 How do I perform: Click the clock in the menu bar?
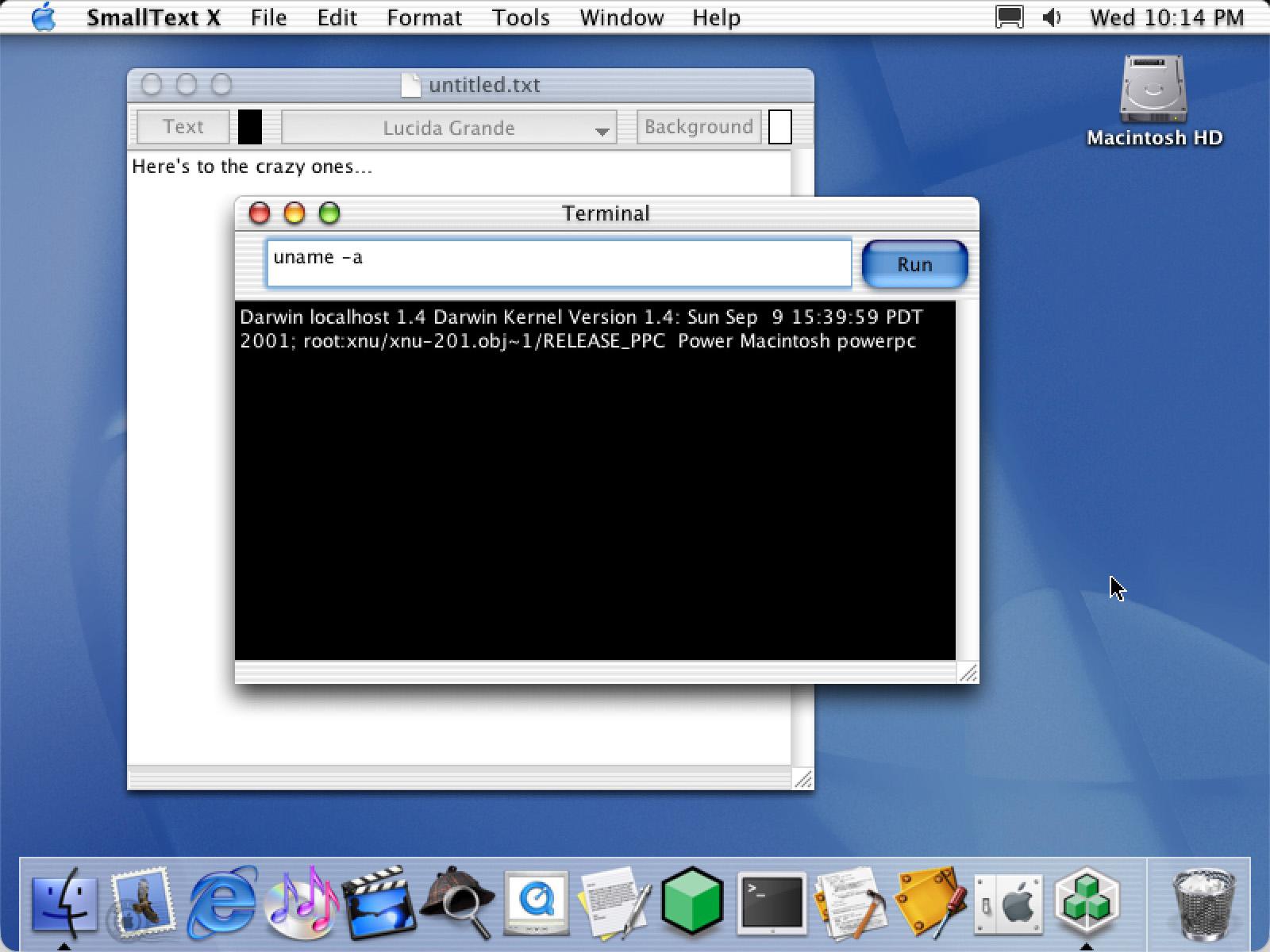(1166, 17)
